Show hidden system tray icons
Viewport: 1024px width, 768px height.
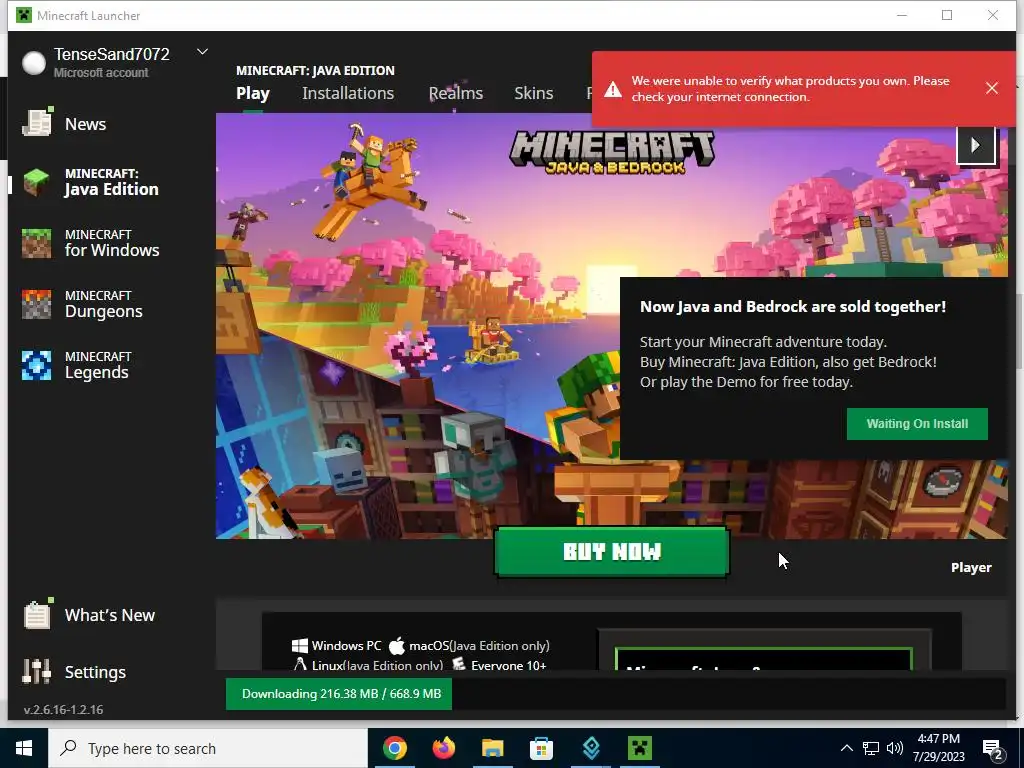[x=846, y=748]
